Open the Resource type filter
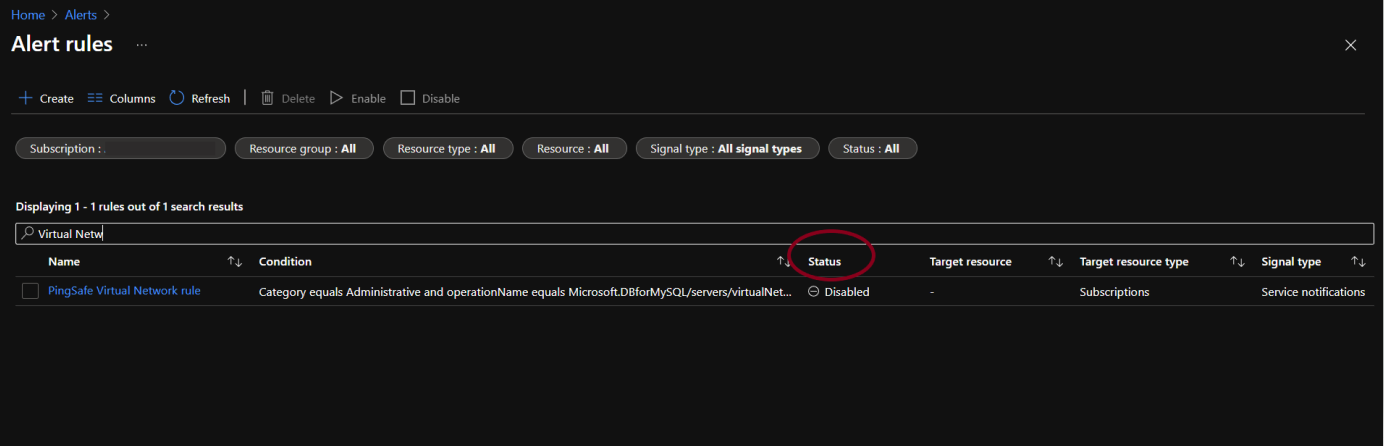Screen dimensions: 1384x446 pyautogui.click(x=447, y=148)
